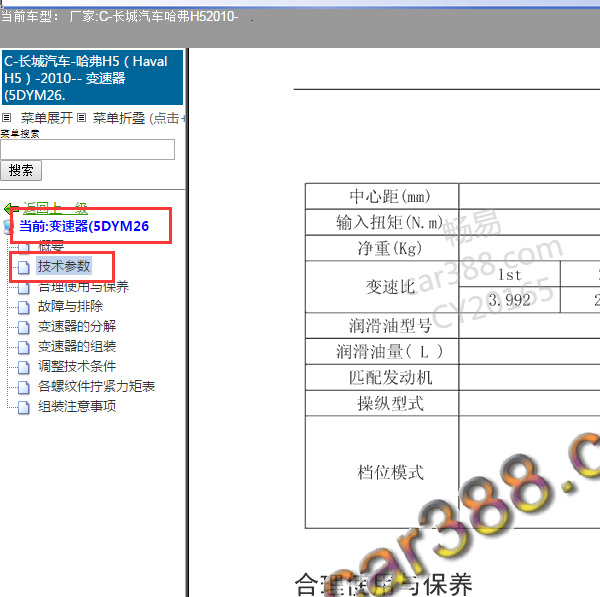Screen dimensions: 600x597
Task: Click the 中心距(mm) table cell
Action: click(382, 196)
